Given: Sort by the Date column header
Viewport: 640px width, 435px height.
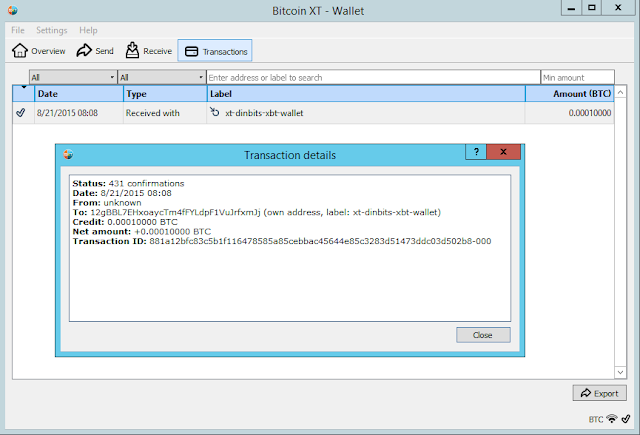Looking at the screenshot, I should 79,94.
